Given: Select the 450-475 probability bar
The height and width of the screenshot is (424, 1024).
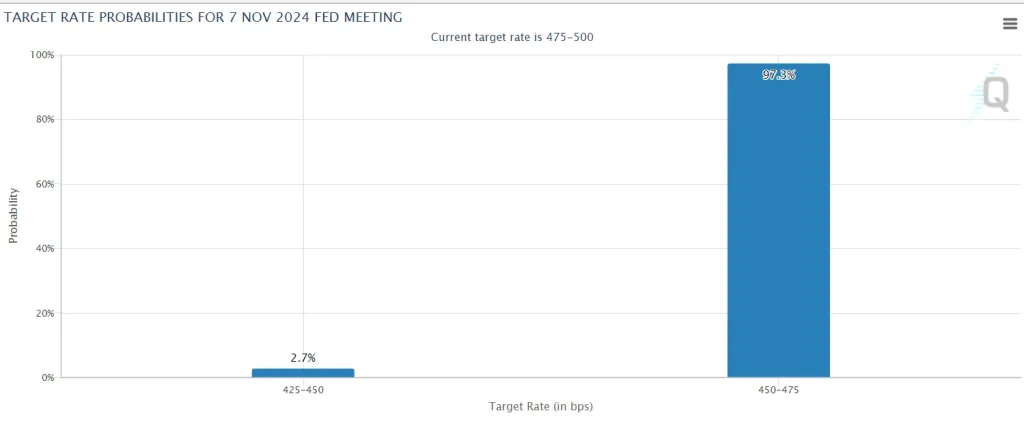Looking at the screenshot, I should click(778, 220).
